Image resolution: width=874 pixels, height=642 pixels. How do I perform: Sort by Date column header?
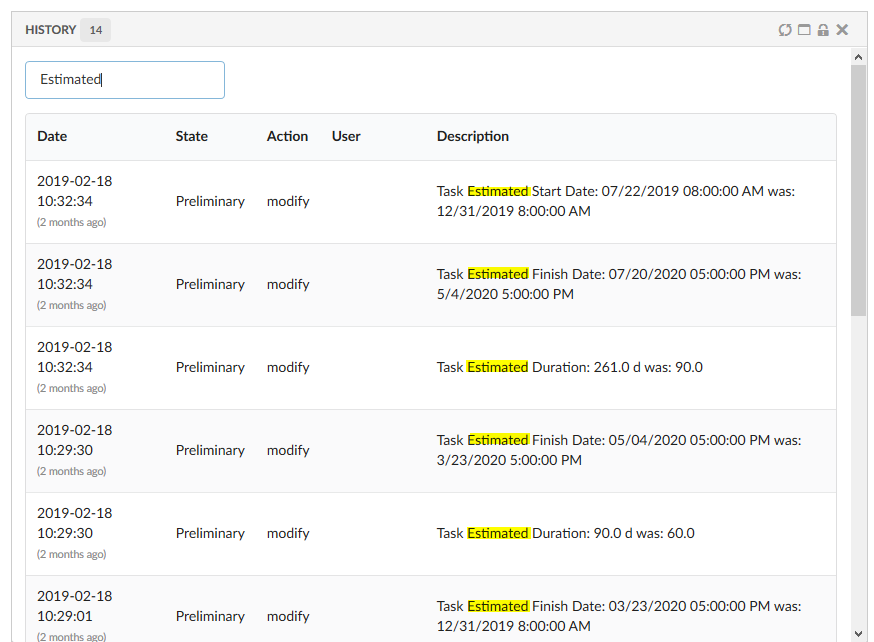52,136
